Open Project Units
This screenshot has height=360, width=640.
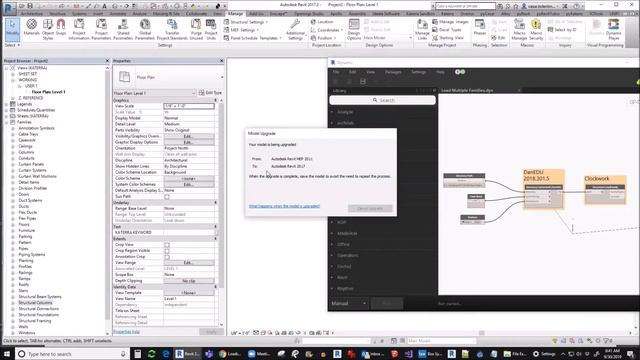coord(211,29)
